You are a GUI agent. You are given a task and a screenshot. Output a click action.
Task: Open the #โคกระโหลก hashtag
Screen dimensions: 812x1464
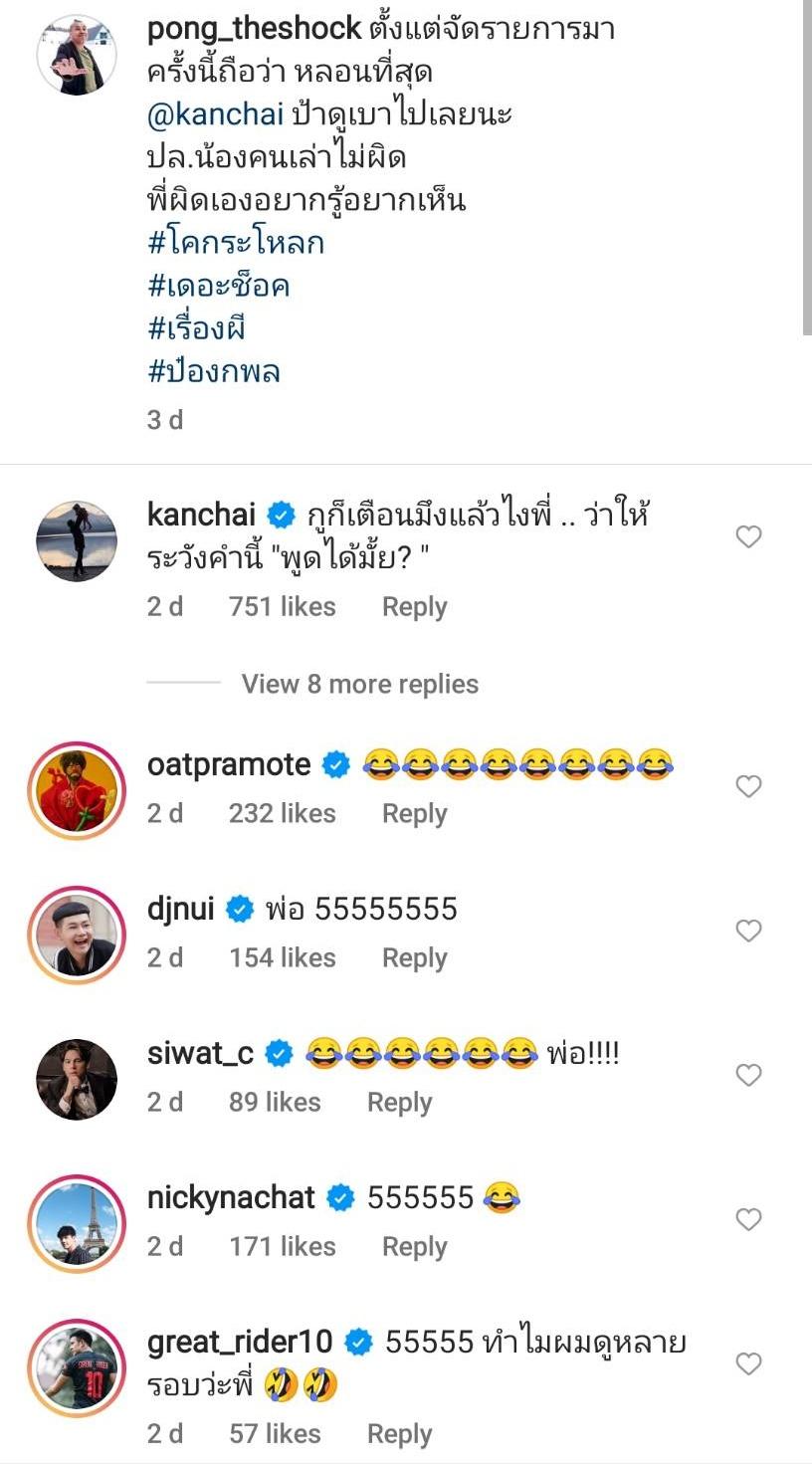(x=236, y=243)
